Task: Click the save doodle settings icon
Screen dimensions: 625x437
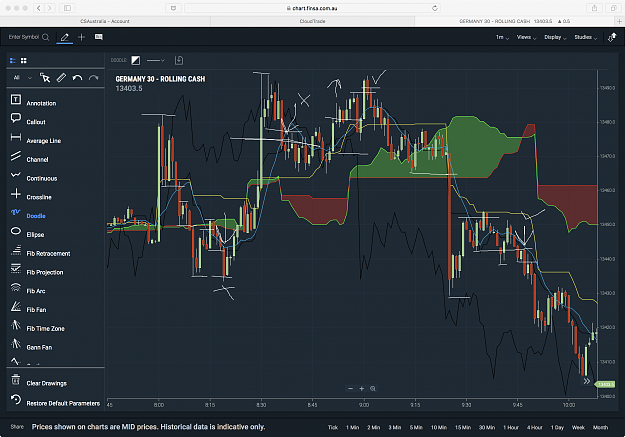Action: (x=179, y=60)
